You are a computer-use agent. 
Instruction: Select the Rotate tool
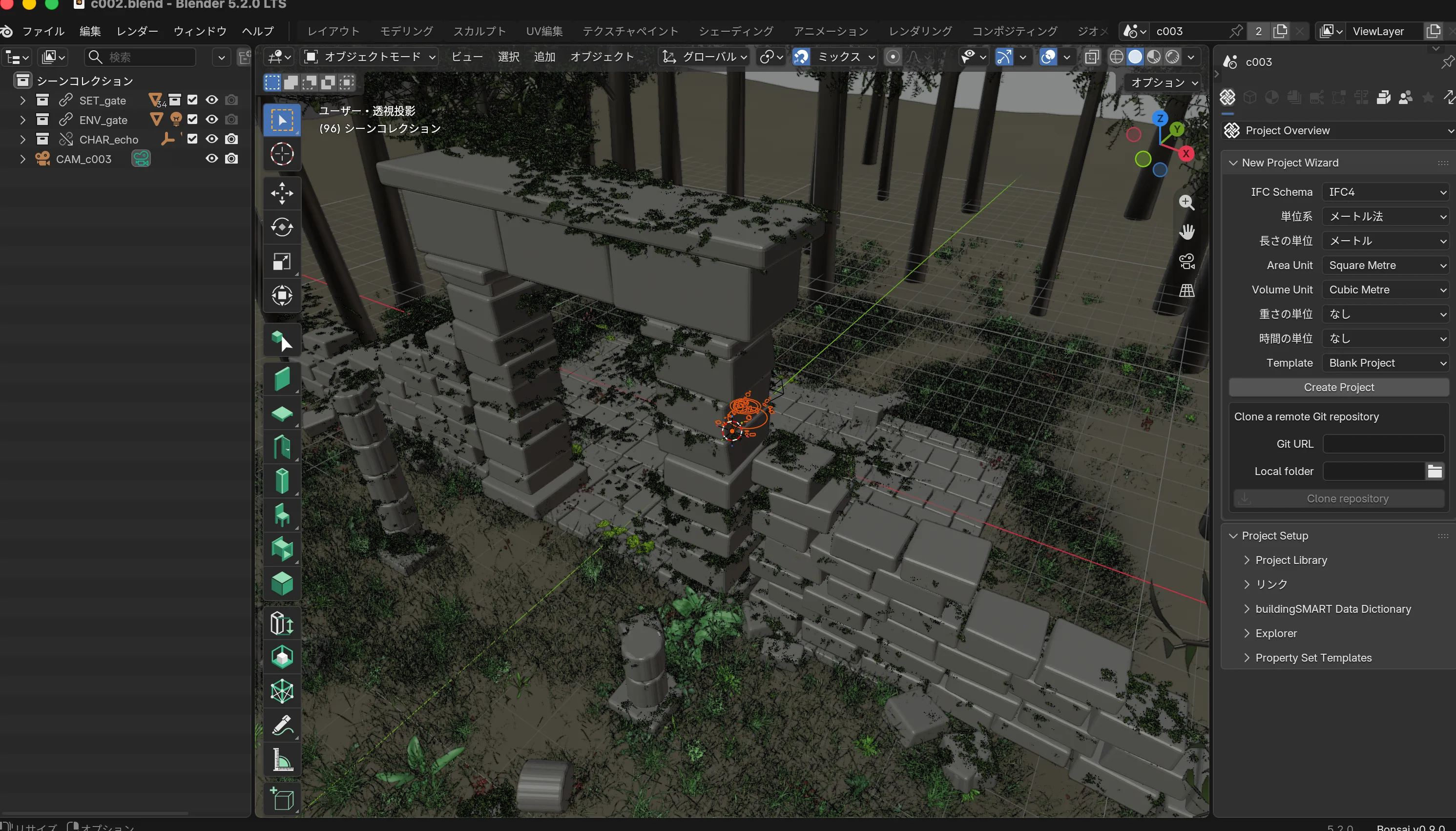pos(282,227)
